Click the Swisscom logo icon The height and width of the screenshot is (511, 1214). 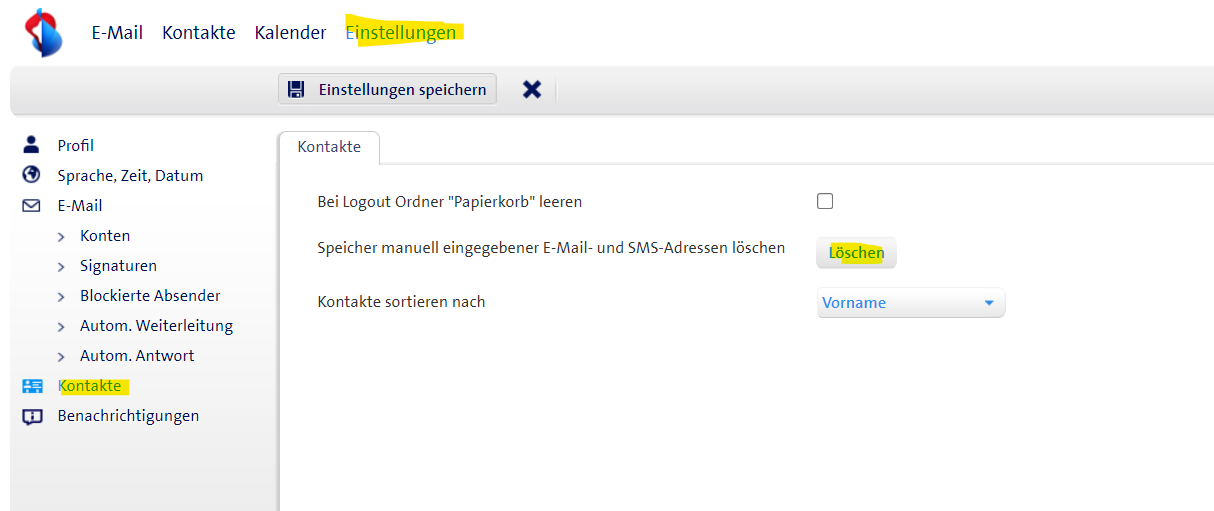click(44, 32)
